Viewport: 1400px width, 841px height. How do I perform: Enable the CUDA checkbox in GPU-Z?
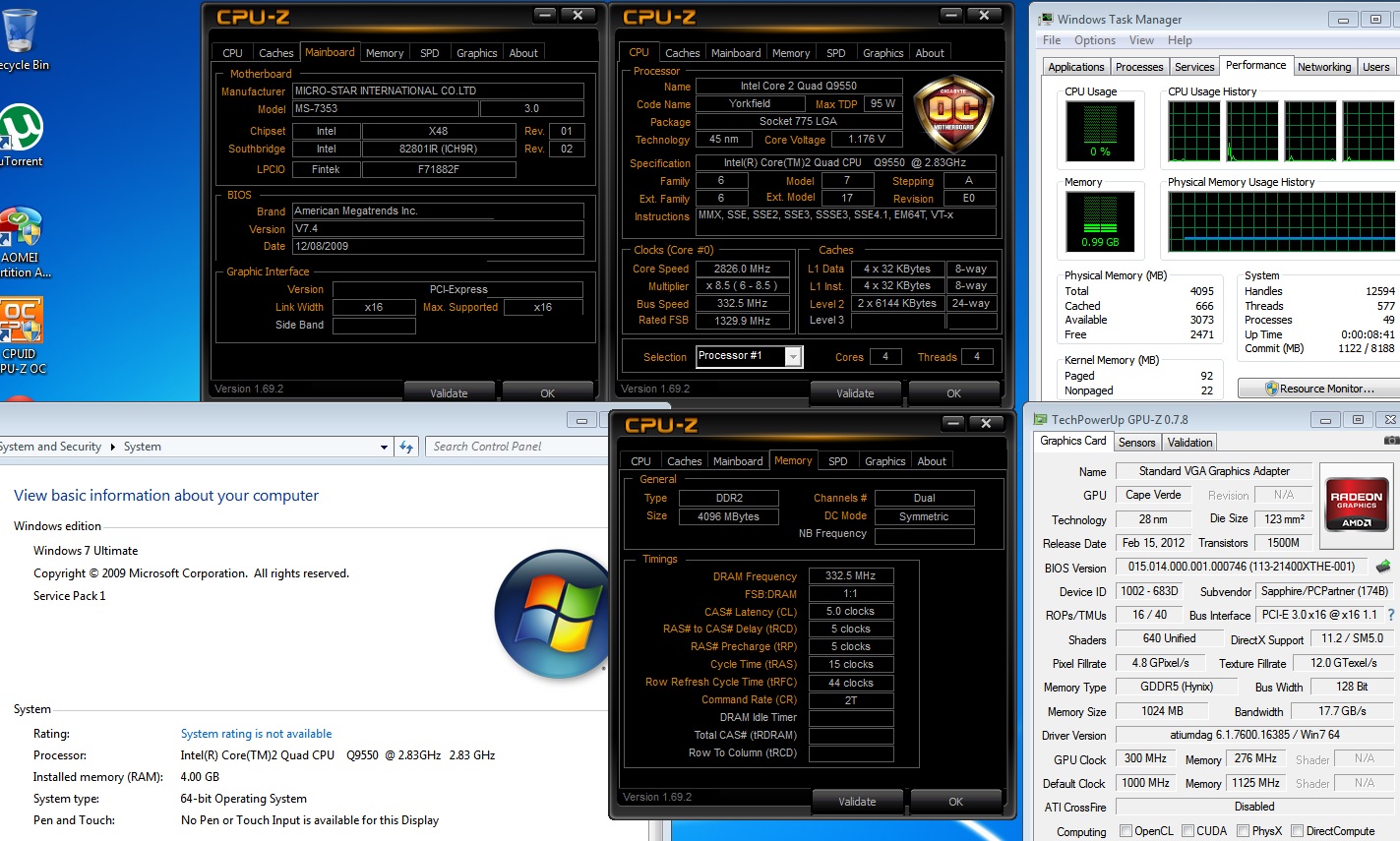click(1187, 831)
